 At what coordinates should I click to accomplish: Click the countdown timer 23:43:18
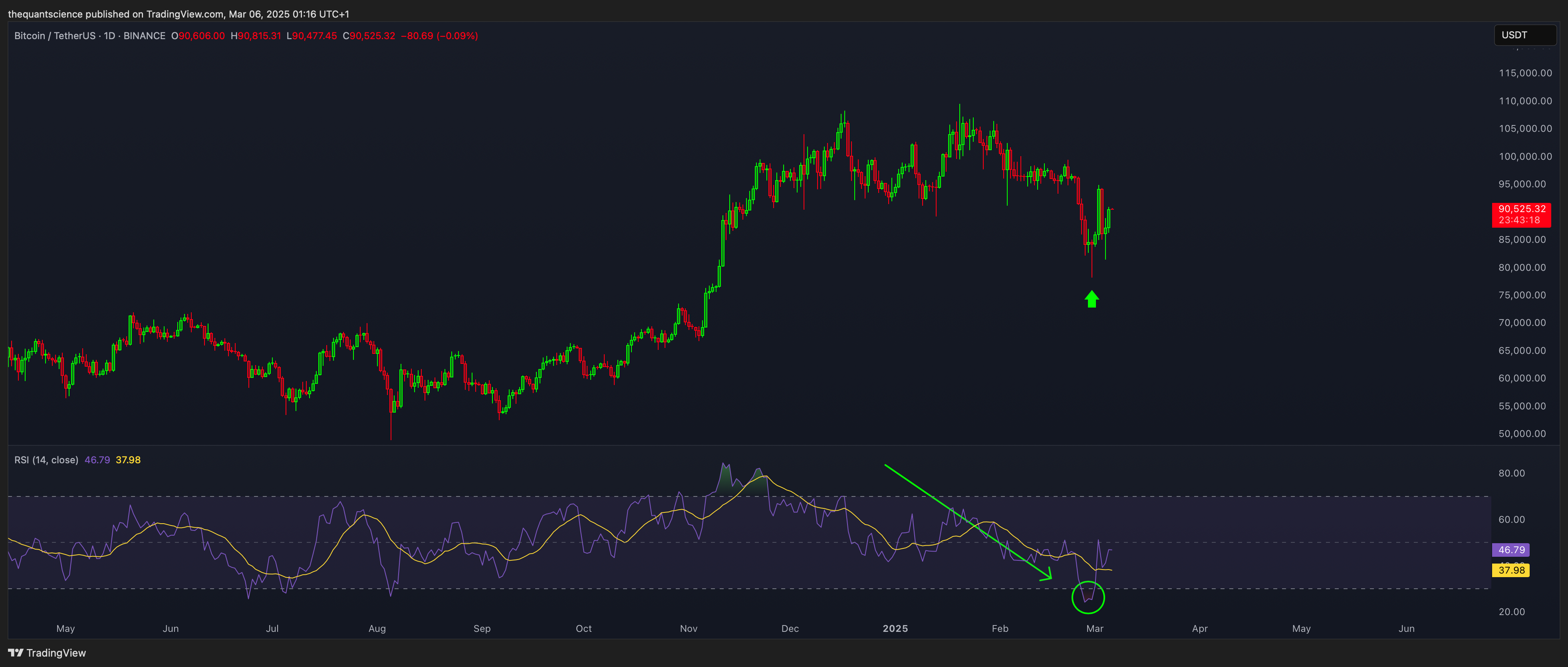[1519, 220]
